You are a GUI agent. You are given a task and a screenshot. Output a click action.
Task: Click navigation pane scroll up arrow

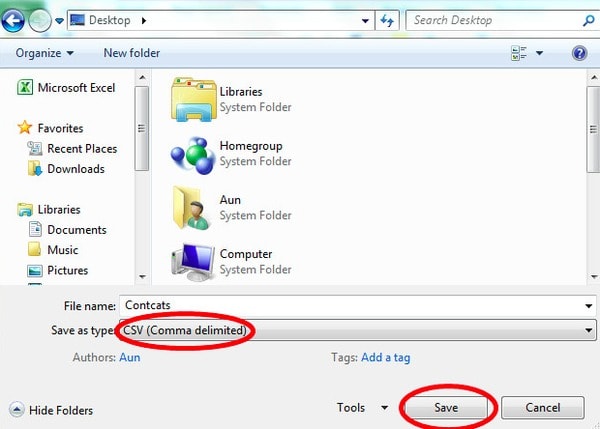click(142, 78)
